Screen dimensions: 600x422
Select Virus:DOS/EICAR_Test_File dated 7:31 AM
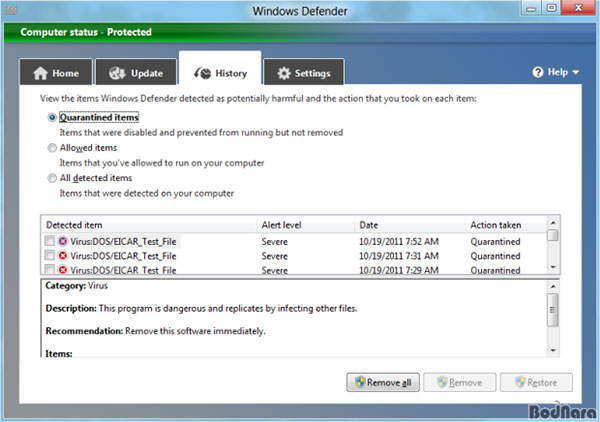click(123, 256)
